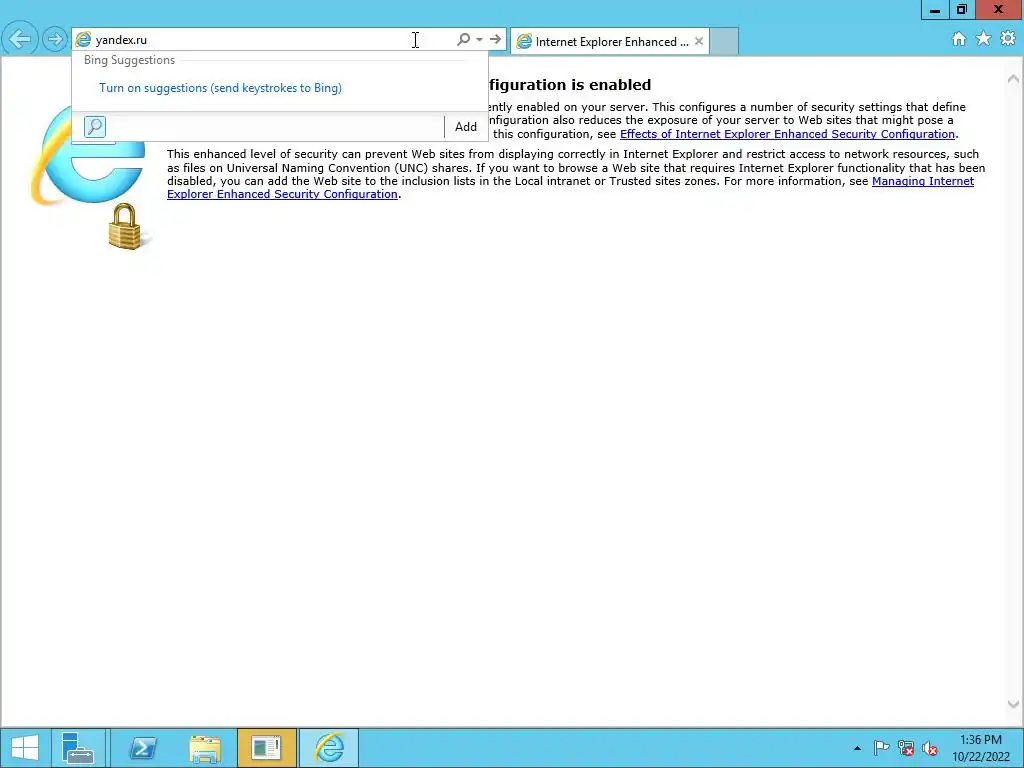The image size is (1024, 768).
Task: Go back with the Back arrow button
Action: (20, 39)
